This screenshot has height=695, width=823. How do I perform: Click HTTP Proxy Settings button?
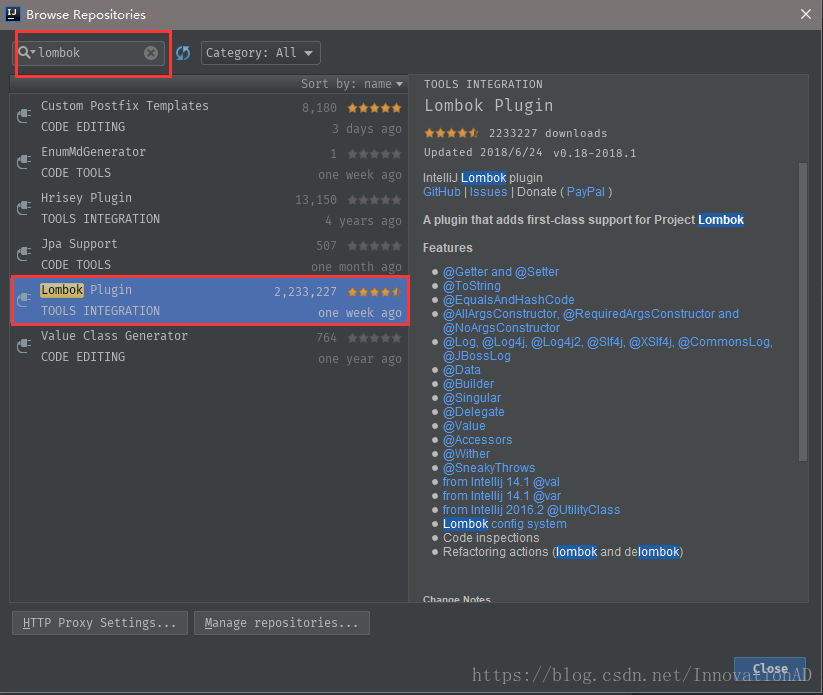pos(100,623)
